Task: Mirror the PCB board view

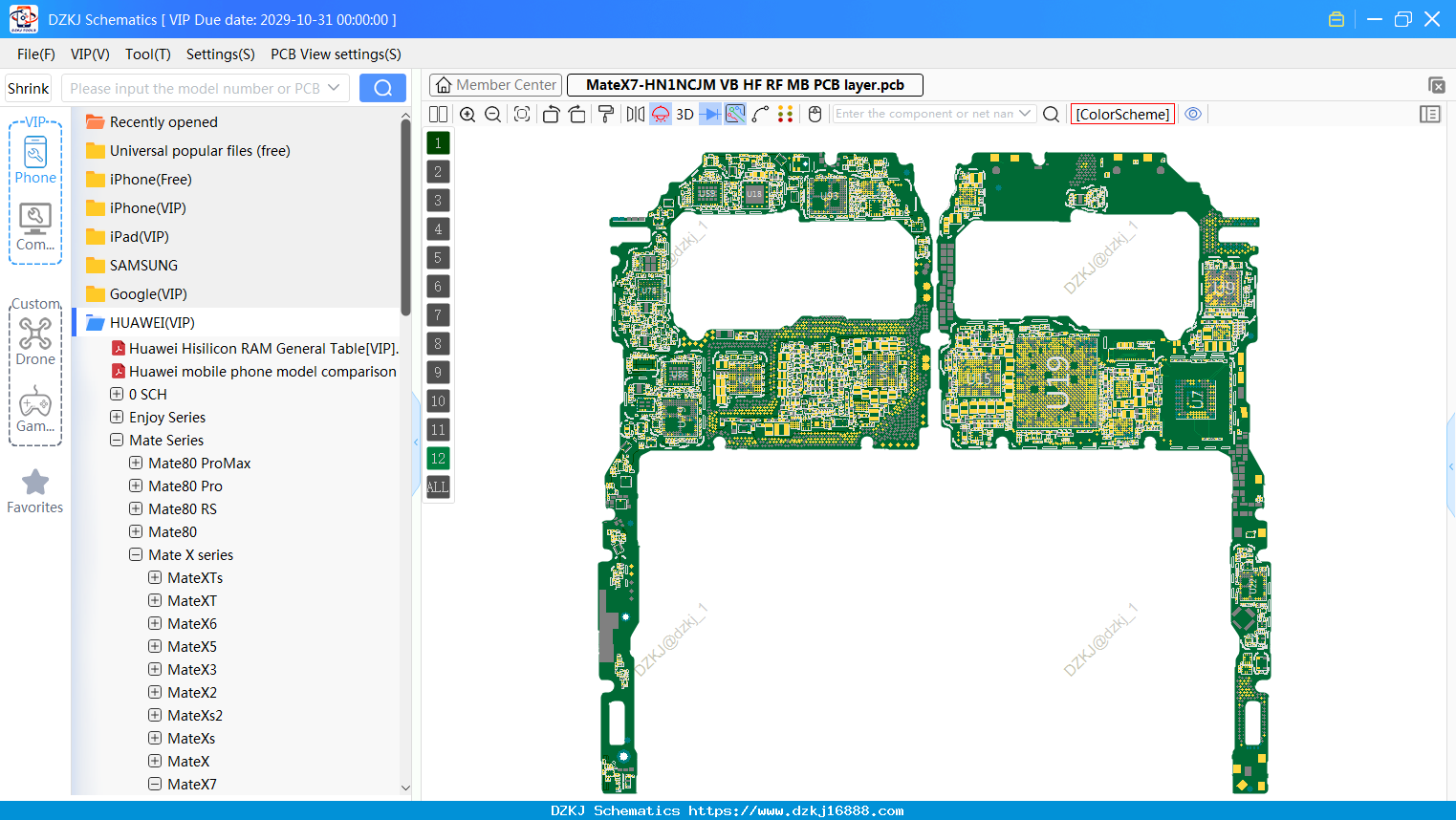Action: (x=636, y=114)
